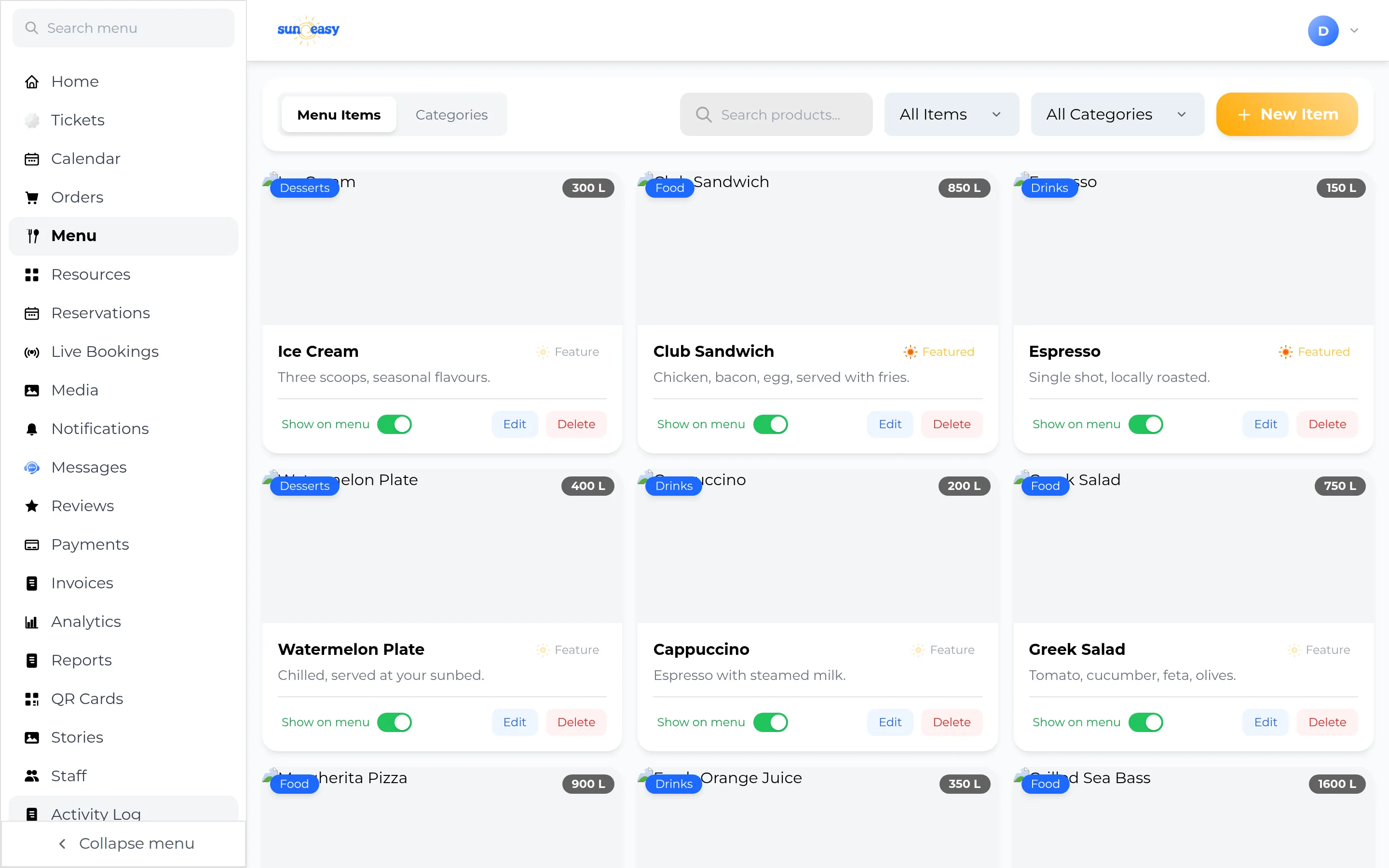Click the Orders cart icon

[32, 198]
